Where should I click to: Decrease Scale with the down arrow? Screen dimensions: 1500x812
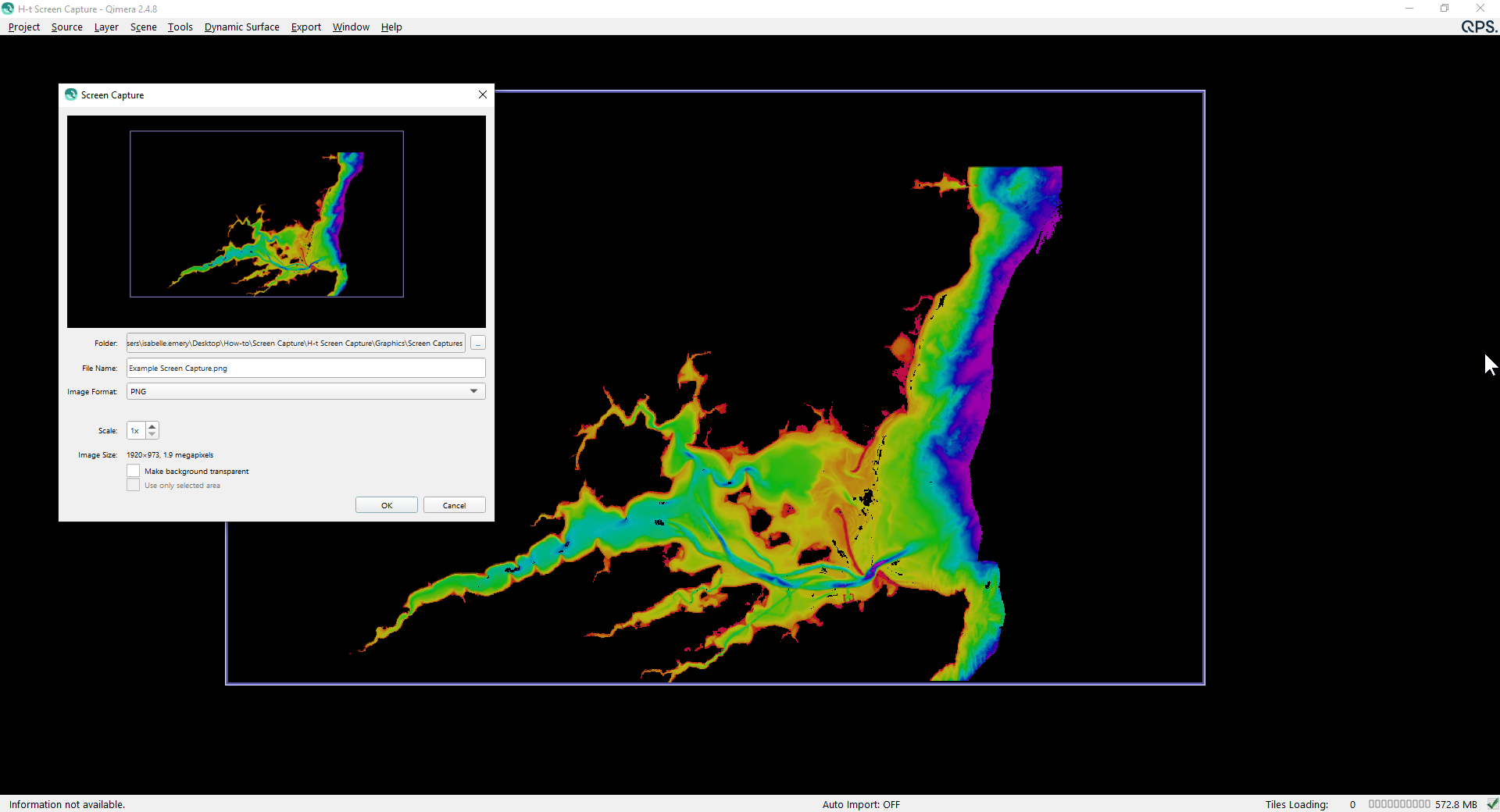(152, 434)
